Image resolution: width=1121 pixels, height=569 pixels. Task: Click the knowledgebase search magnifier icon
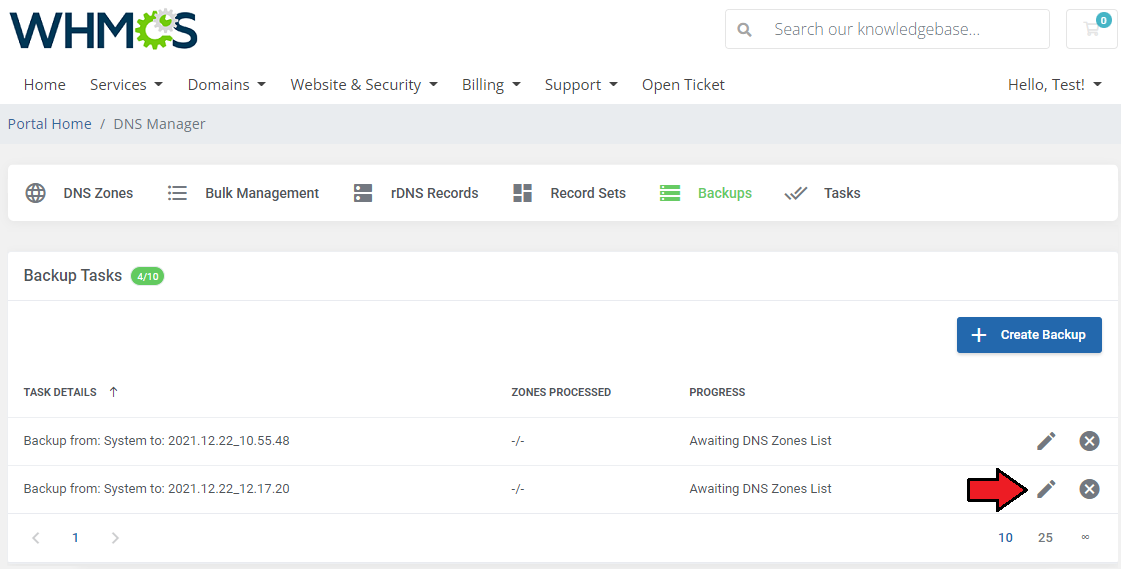[744, 29]
